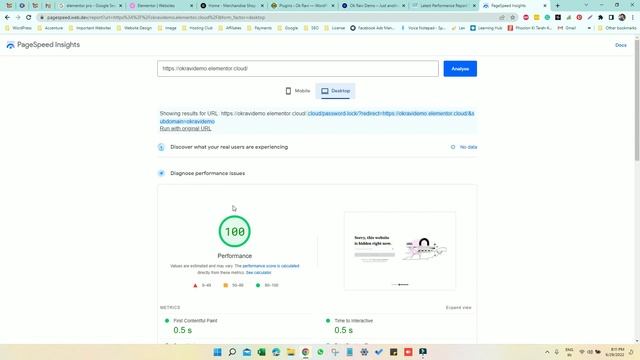Select the Desktop tab
Screen dimensions: 640x360
336,91
